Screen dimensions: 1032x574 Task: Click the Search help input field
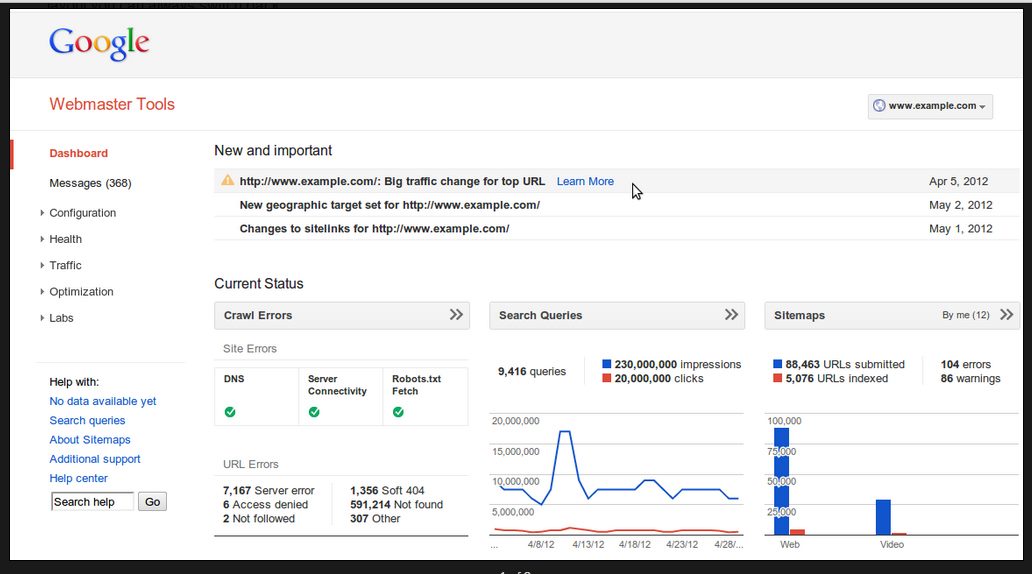(92, 502)
